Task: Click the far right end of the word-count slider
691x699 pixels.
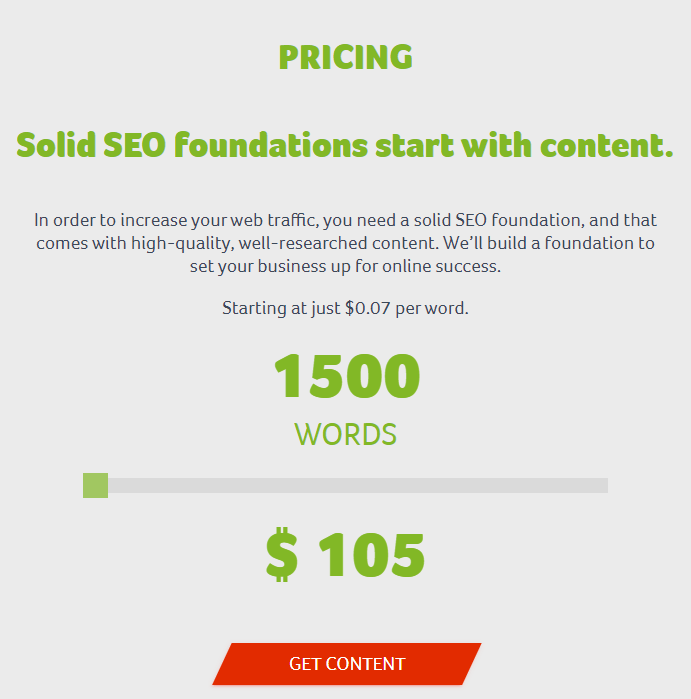Action: [603, 485]
